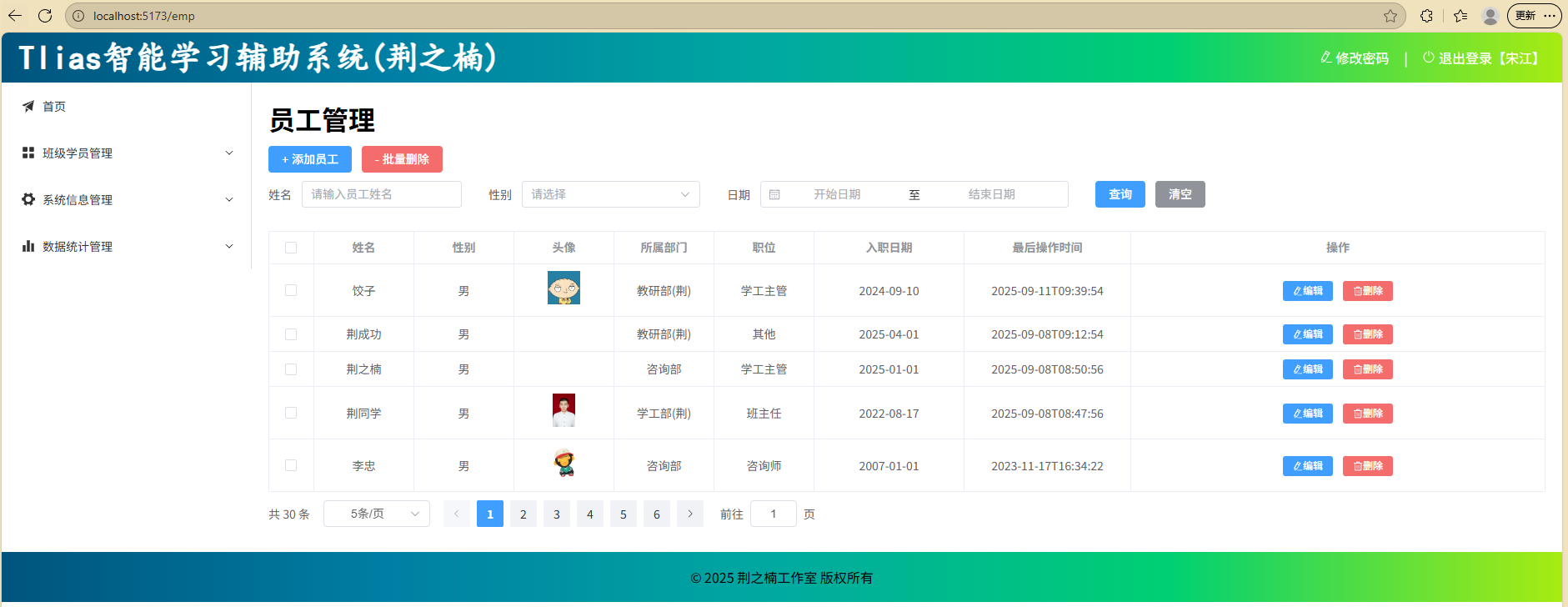1568x607 pixels.
Task: Check the checkbox for employee 饺子
Action: 291,290
